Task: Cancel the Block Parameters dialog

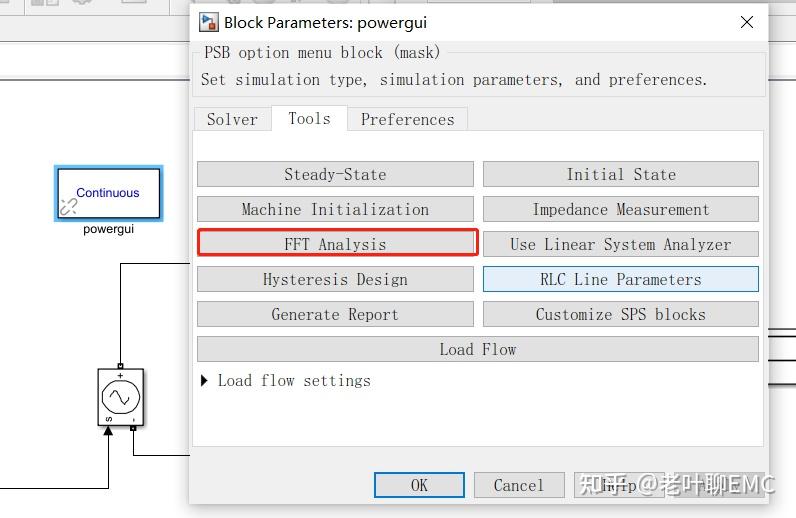Action: click(x=518, y=485)
